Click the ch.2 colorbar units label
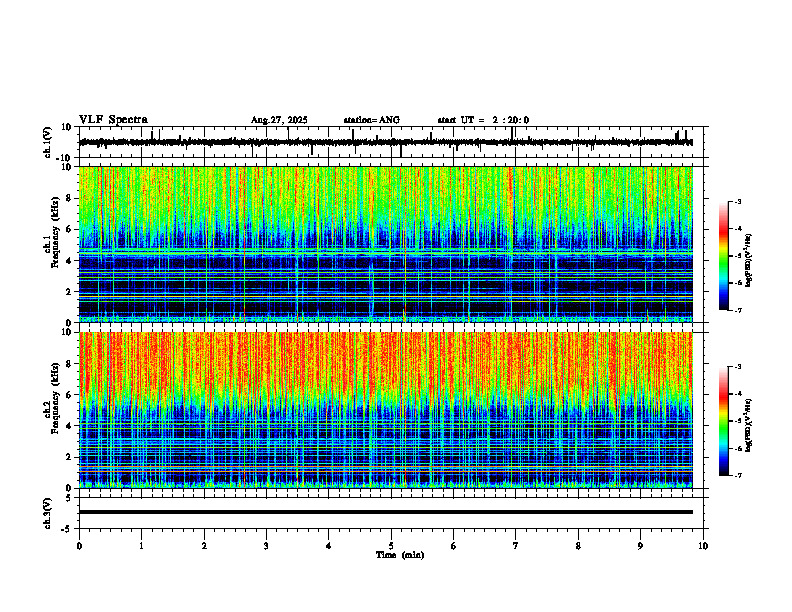Screen dimensions: 792x612 click(x=749, y=425)
